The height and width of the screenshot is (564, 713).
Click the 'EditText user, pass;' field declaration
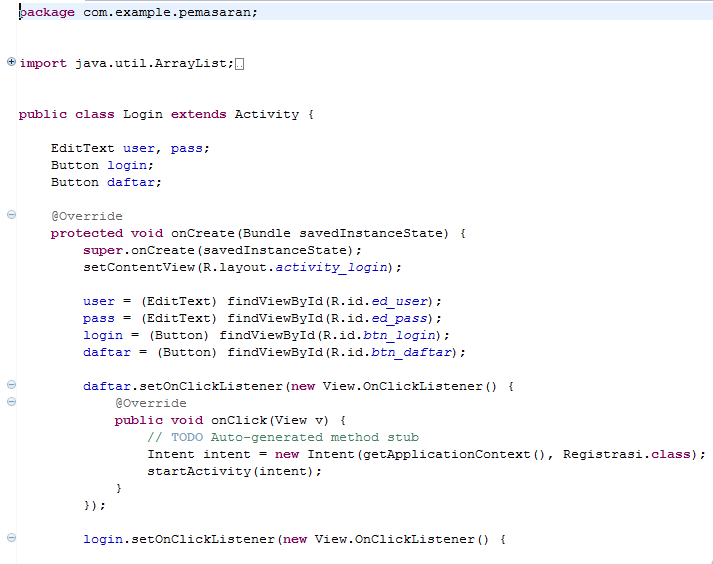tap(130, 148)
